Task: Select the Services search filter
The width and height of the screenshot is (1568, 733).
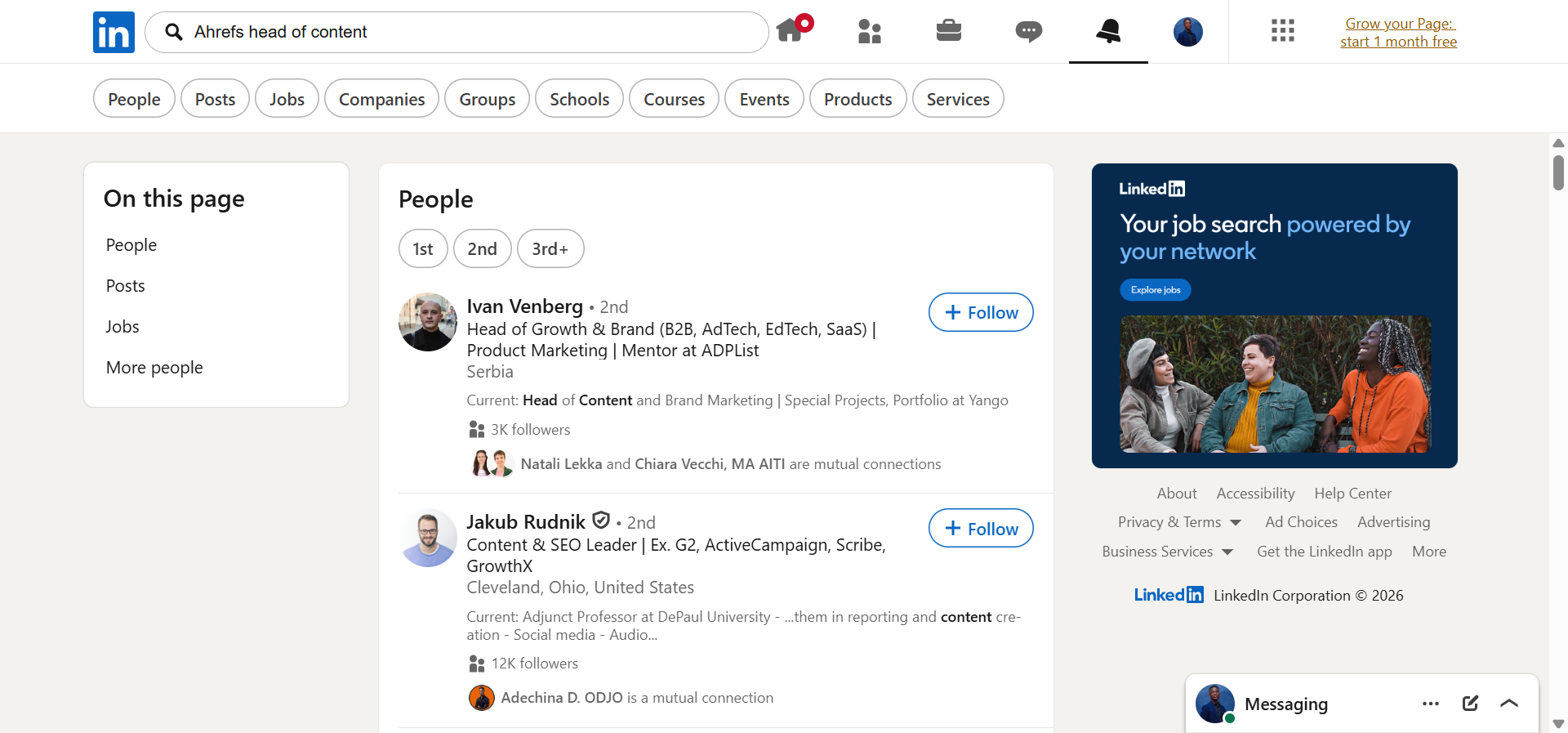Action: (958, 99)
